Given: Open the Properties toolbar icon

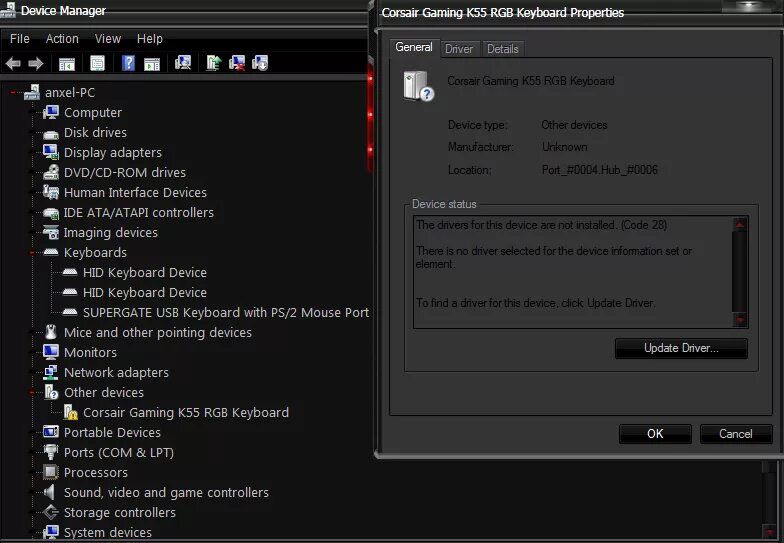Looking at the screenshot, I should pos(97,63).
